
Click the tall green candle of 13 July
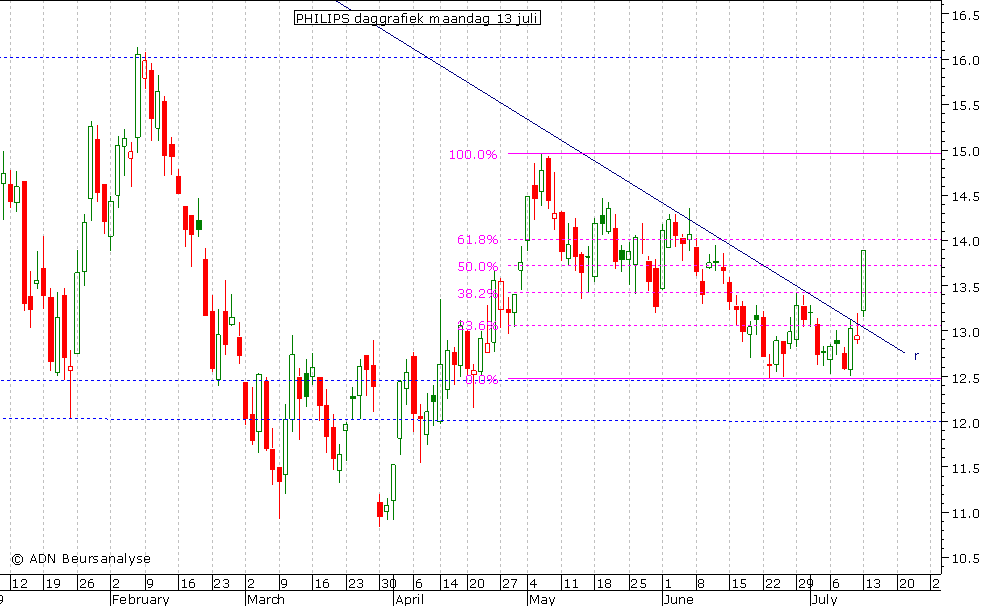[x=864, y=280]
